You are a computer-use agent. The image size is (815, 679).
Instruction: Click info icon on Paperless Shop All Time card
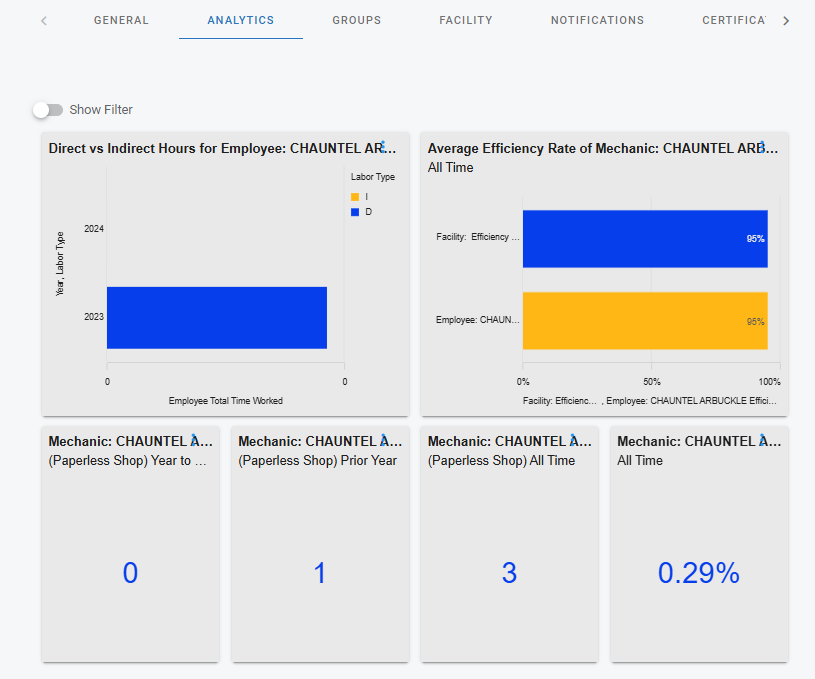(x=573, y=440)
